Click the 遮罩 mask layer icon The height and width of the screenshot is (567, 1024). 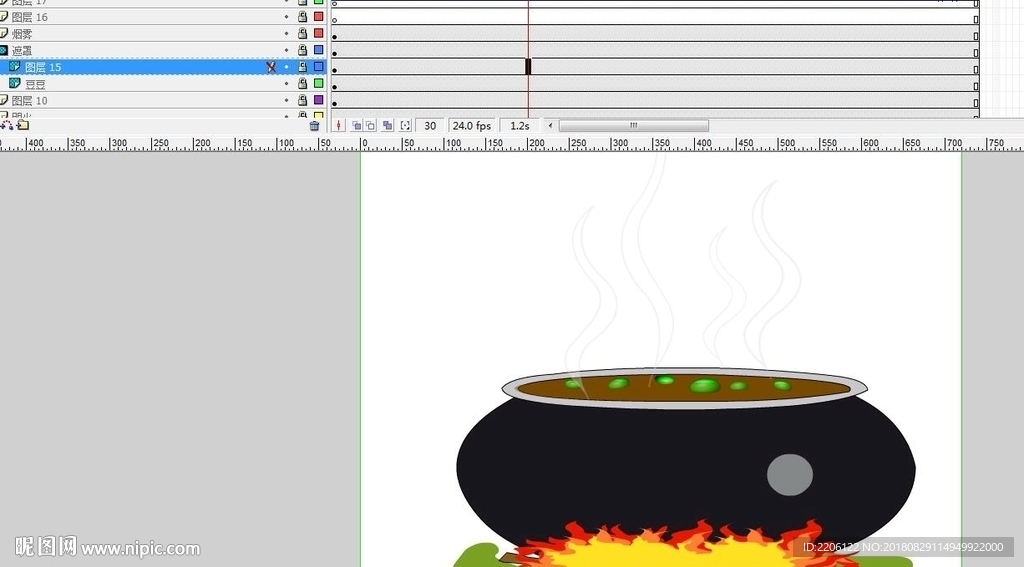[4, 50]
